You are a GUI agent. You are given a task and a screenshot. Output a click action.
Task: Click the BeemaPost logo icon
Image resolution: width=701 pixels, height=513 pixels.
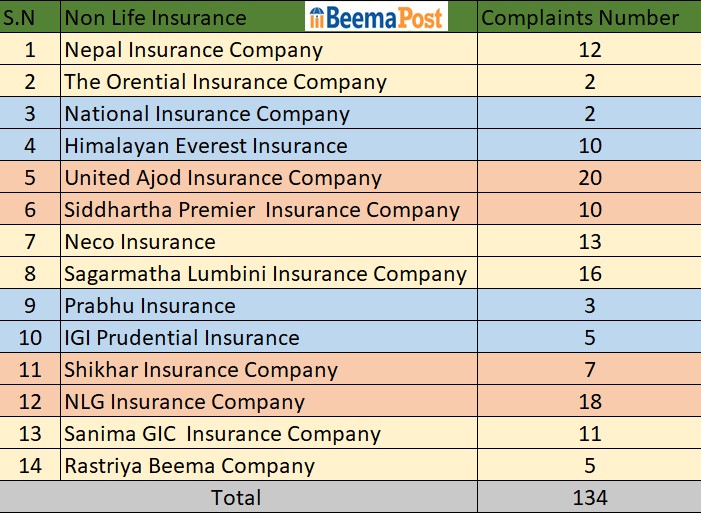[377, 17]
